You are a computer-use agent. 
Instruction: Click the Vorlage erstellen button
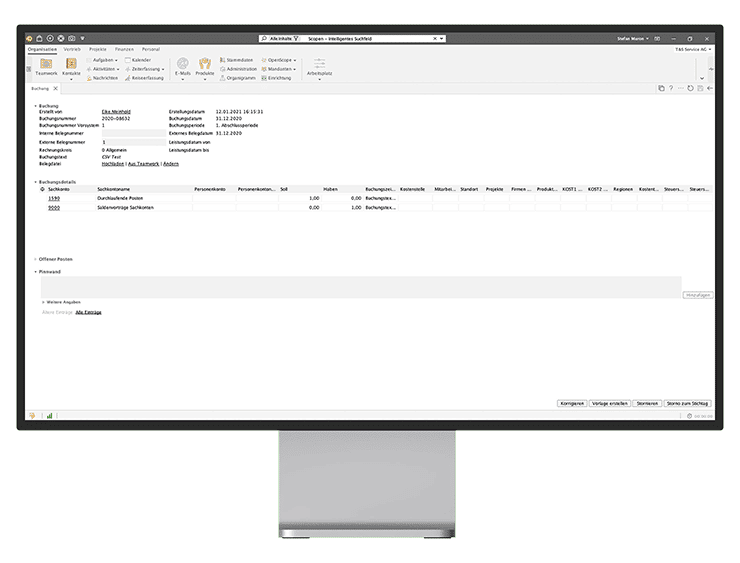tap(609, 403)
